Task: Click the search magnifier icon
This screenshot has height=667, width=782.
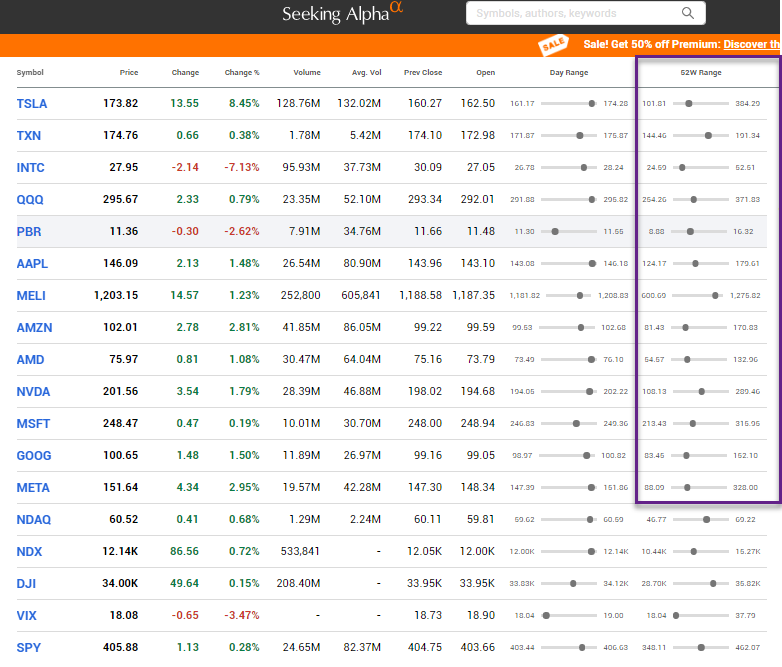Action: pyautogui.click(x=688, y=13)
